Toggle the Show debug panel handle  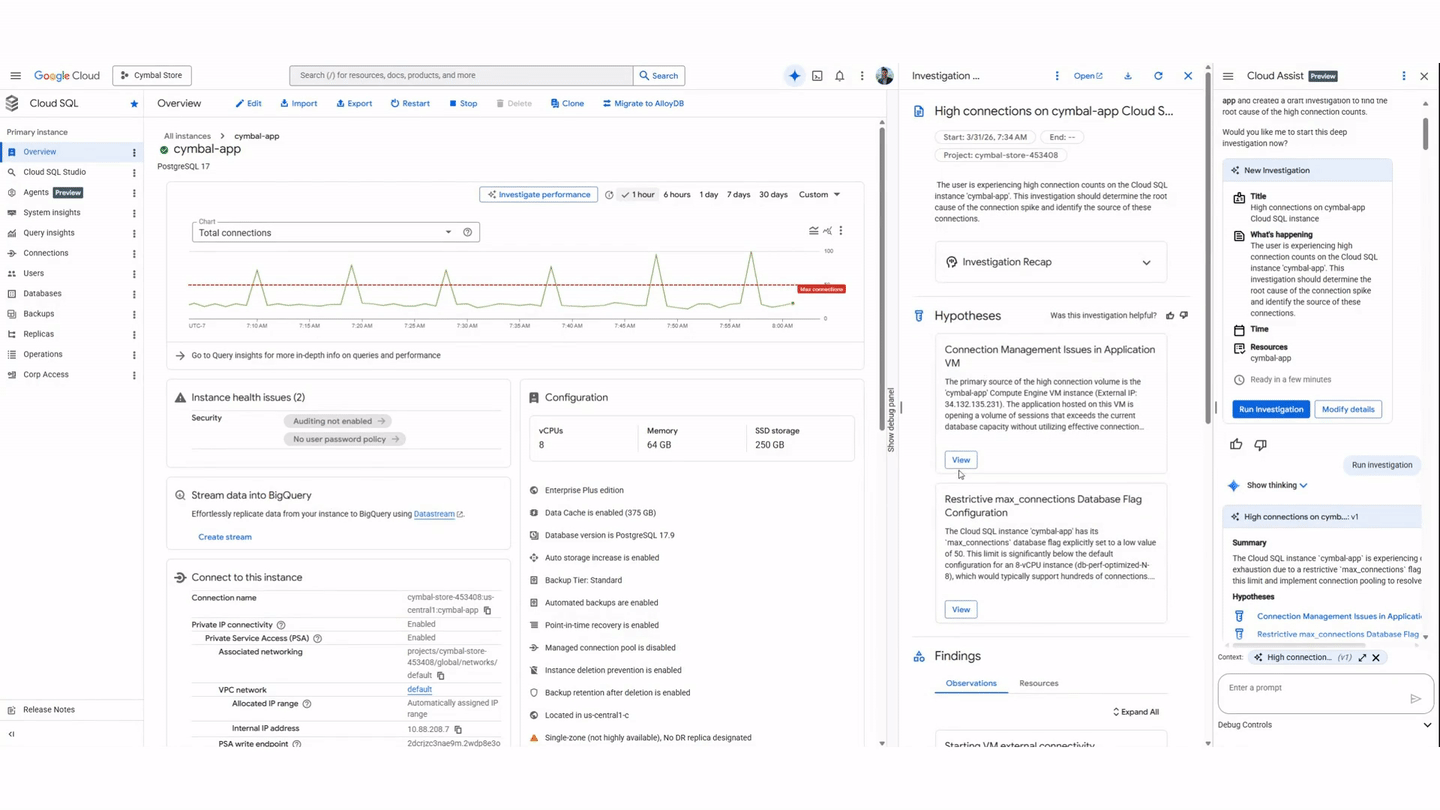(x=891, y=420)
